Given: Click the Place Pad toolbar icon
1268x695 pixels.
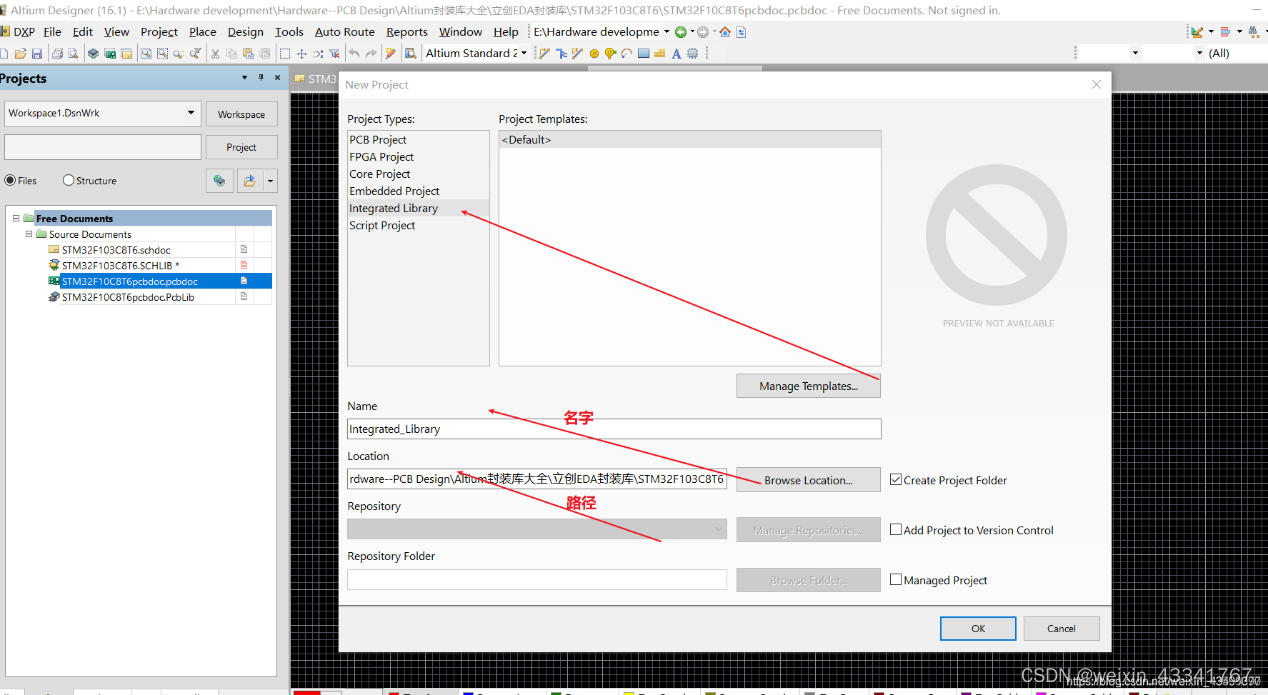Looking at the screenshot, I should tap(594, 53).
